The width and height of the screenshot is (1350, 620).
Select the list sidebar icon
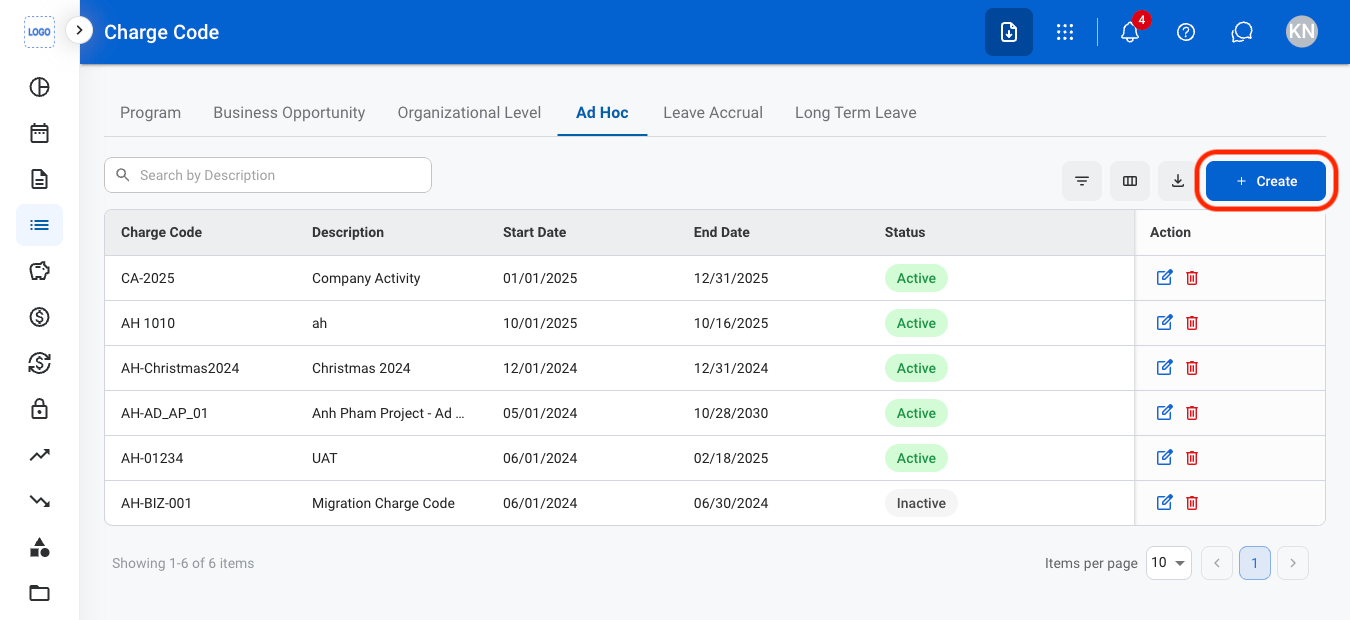(x=39, y=225)
